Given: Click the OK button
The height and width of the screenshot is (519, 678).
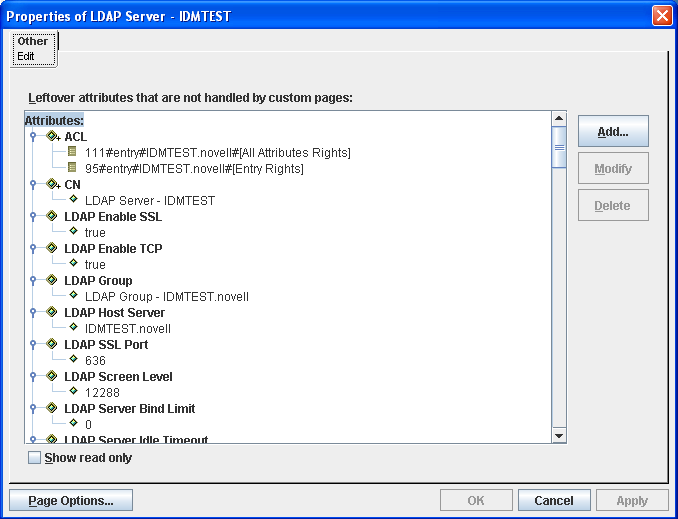Looking at the screenshot, I should point(476,500).
